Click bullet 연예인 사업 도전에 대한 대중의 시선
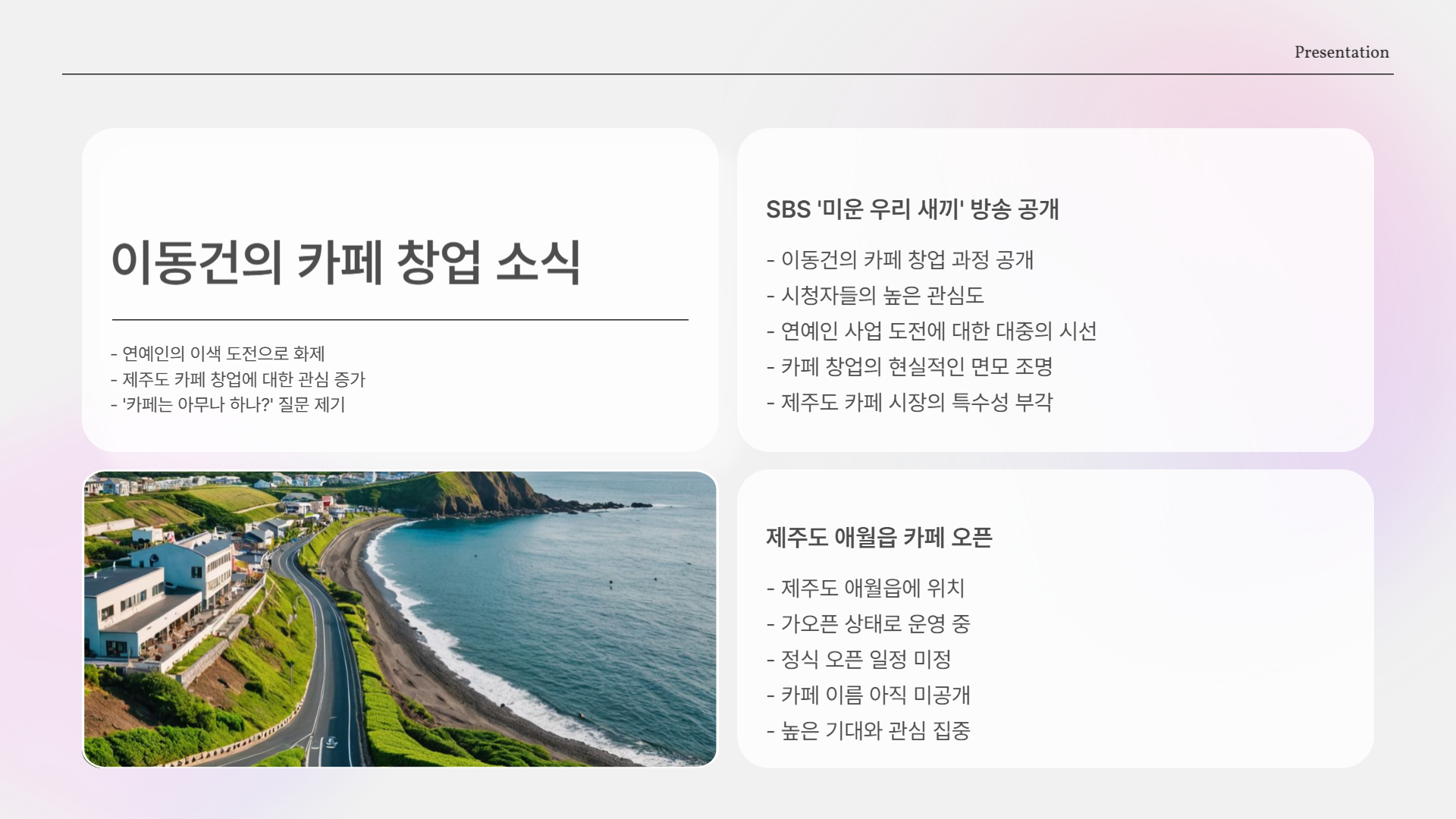 pyautogui.click(x=931, y=331)
